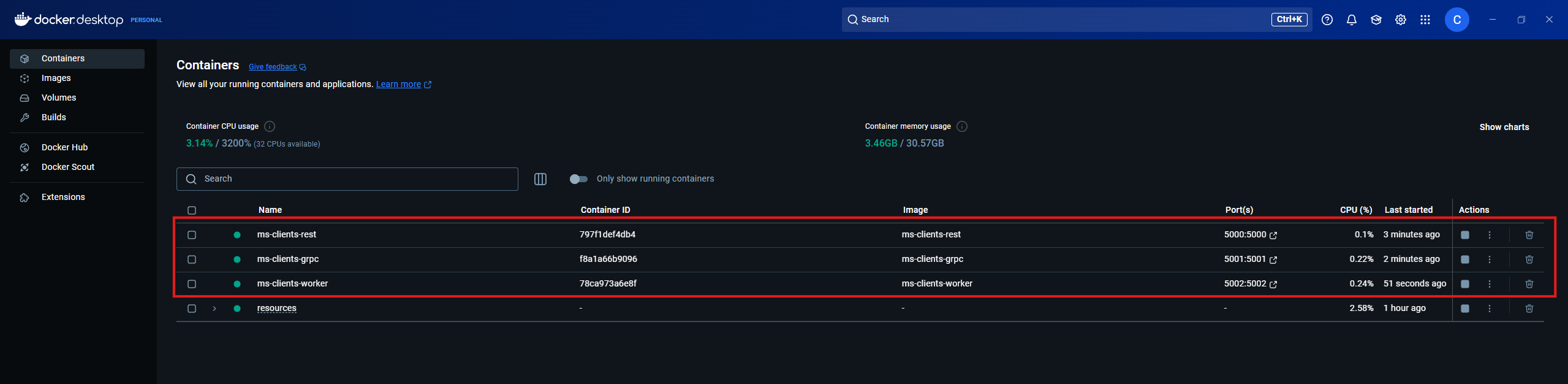Open ms-clients-worker image link
1568x384 pixels.
[937, 283]
